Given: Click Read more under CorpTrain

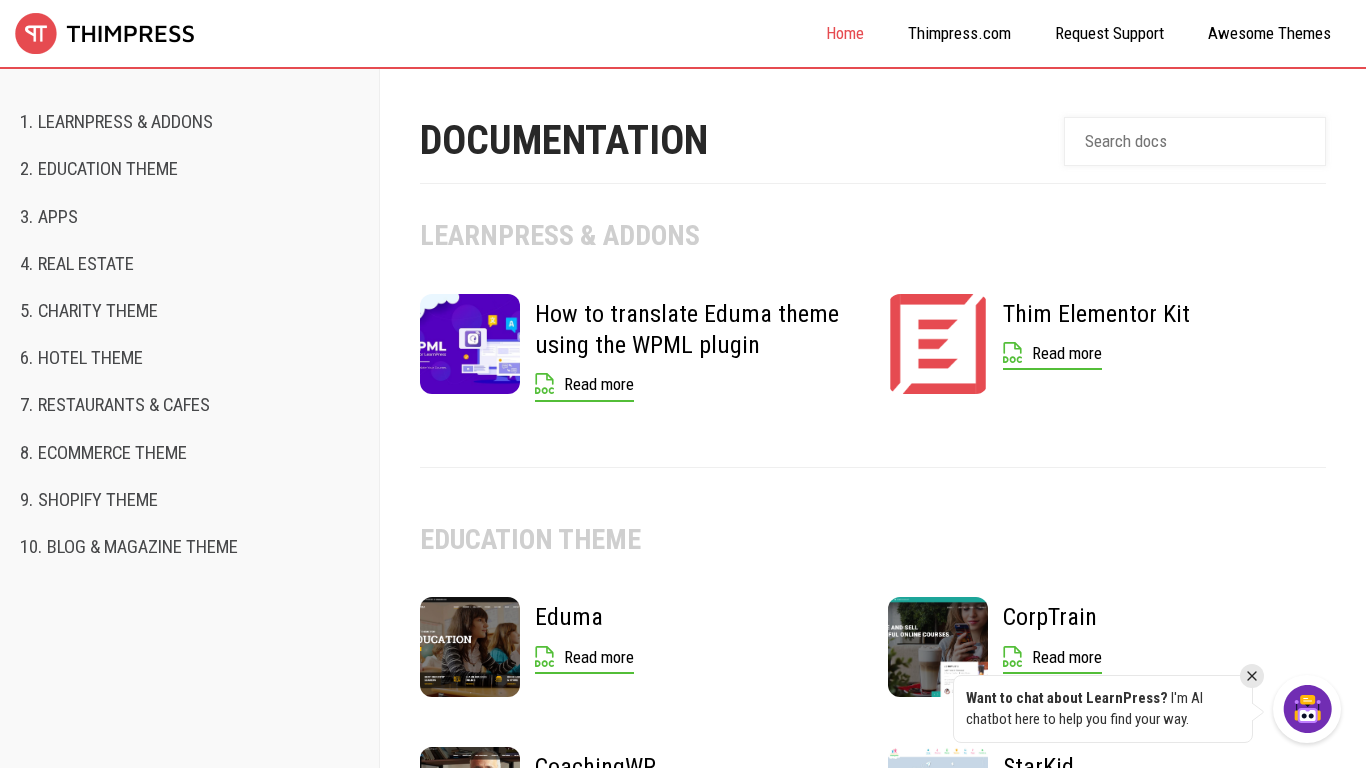Looking at the screenshot, I should coord(1066,657).
